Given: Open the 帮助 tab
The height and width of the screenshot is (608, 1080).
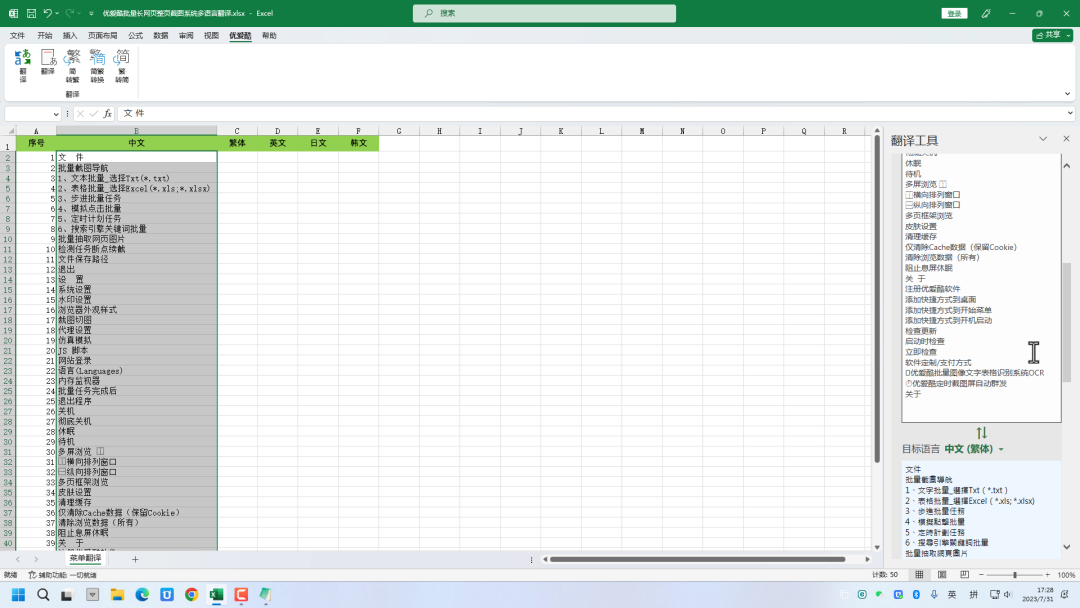Looking at the screenshot, I should click(x=269, y=35).
